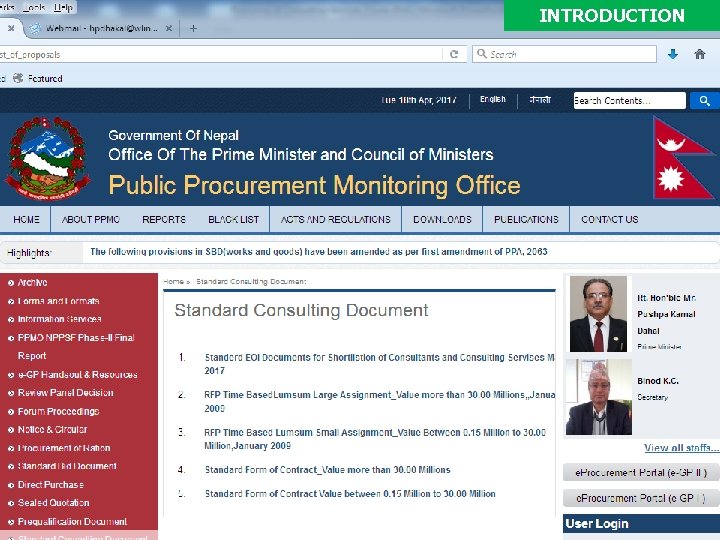Open eProcurement Portal (e-GP I) button
The height and width of the screenshot is (540, 720).
(x=641, y=498)
